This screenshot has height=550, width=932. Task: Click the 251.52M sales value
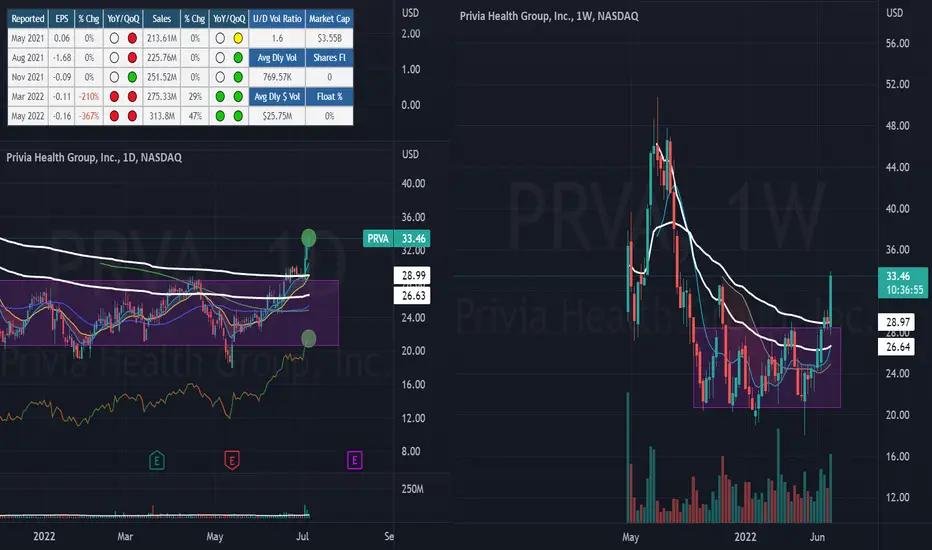point(162,77)
